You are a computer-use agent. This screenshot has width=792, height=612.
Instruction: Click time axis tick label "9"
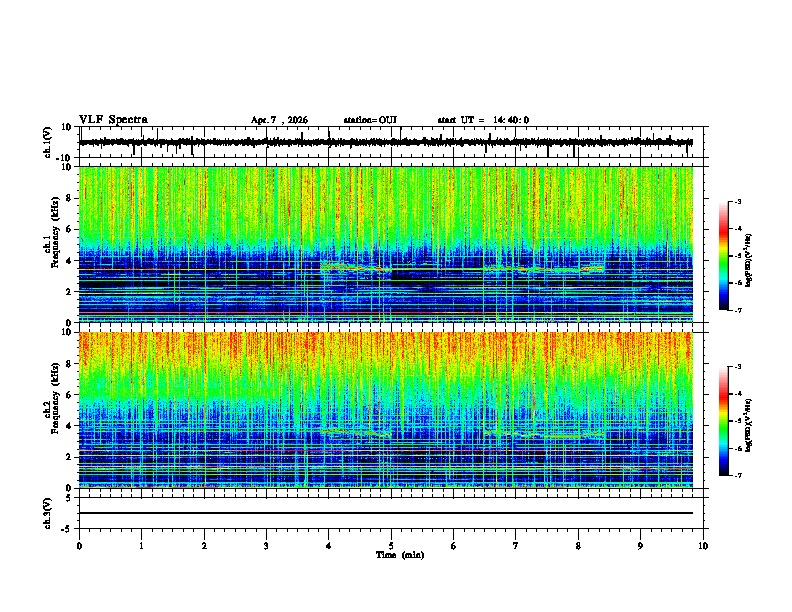(640, 546)
